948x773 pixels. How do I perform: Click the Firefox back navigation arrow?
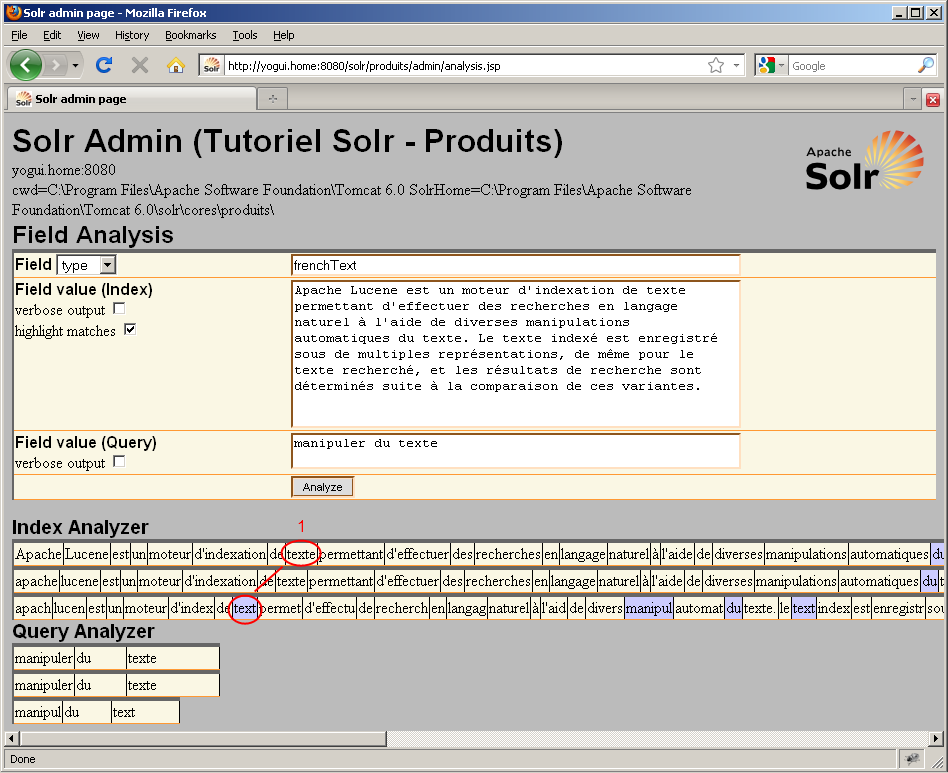[26, 65]
